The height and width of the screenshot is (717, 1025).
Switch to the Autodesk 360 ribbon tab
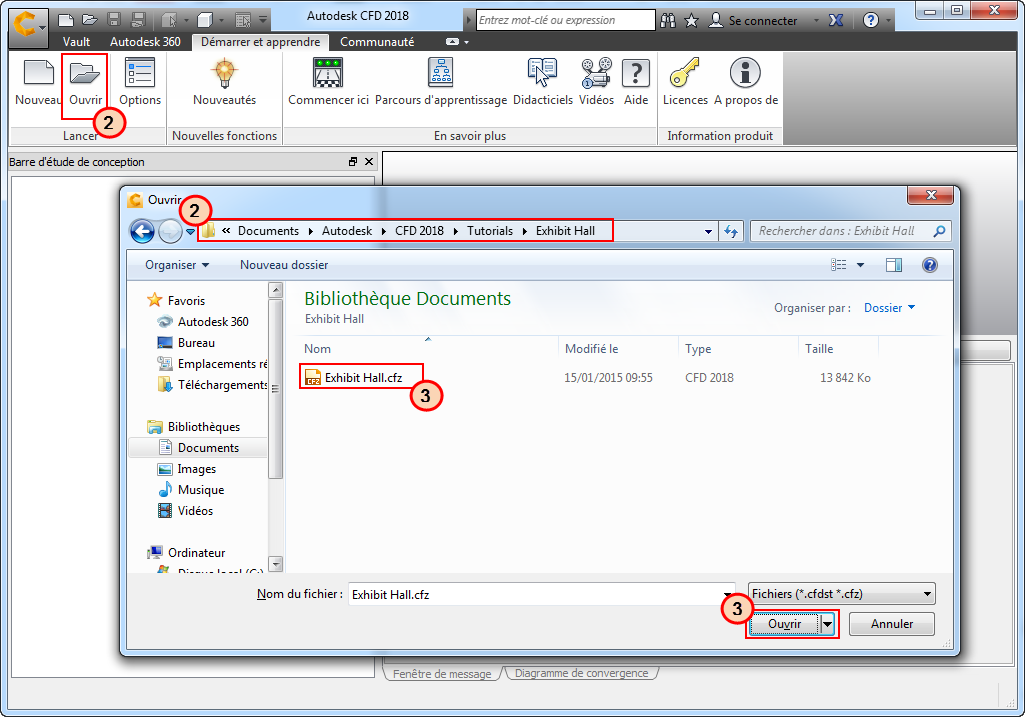click(145, 42)
